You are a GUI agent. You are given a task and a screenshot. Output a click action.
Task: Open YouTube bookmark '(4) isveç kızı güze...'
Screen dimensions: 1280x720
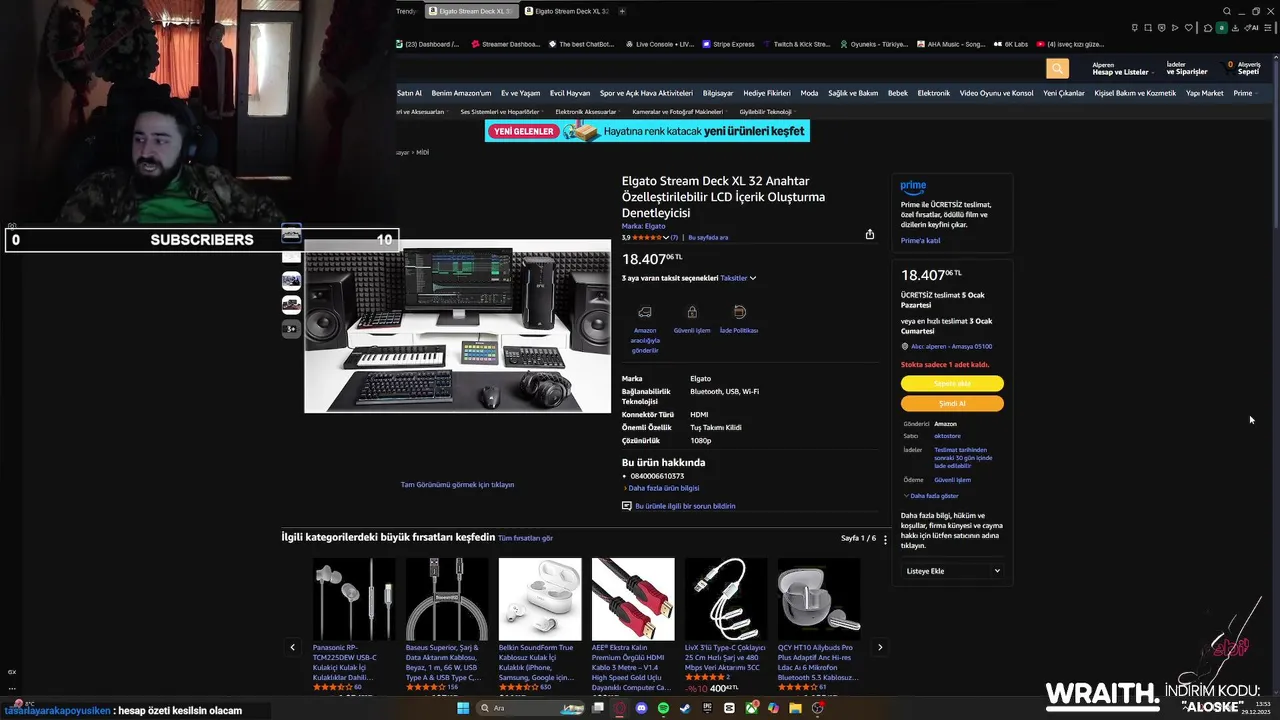1070,44
